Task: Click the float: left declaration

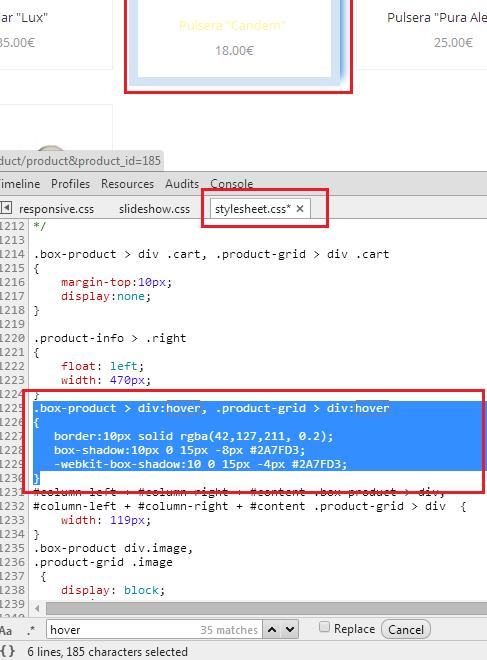Action: (102, 366)
